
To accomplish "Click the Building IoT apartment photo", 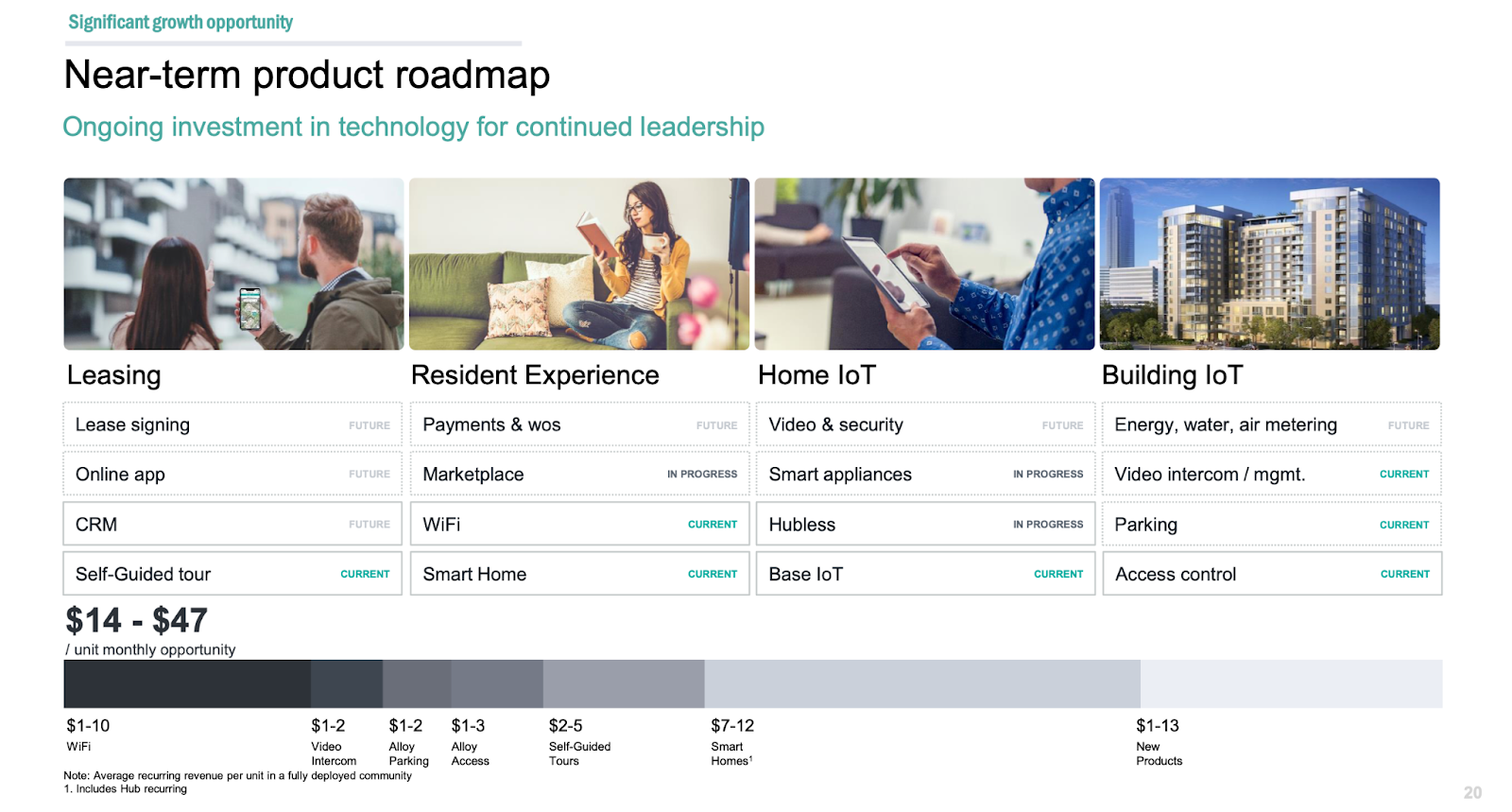I will (1270, 264).
